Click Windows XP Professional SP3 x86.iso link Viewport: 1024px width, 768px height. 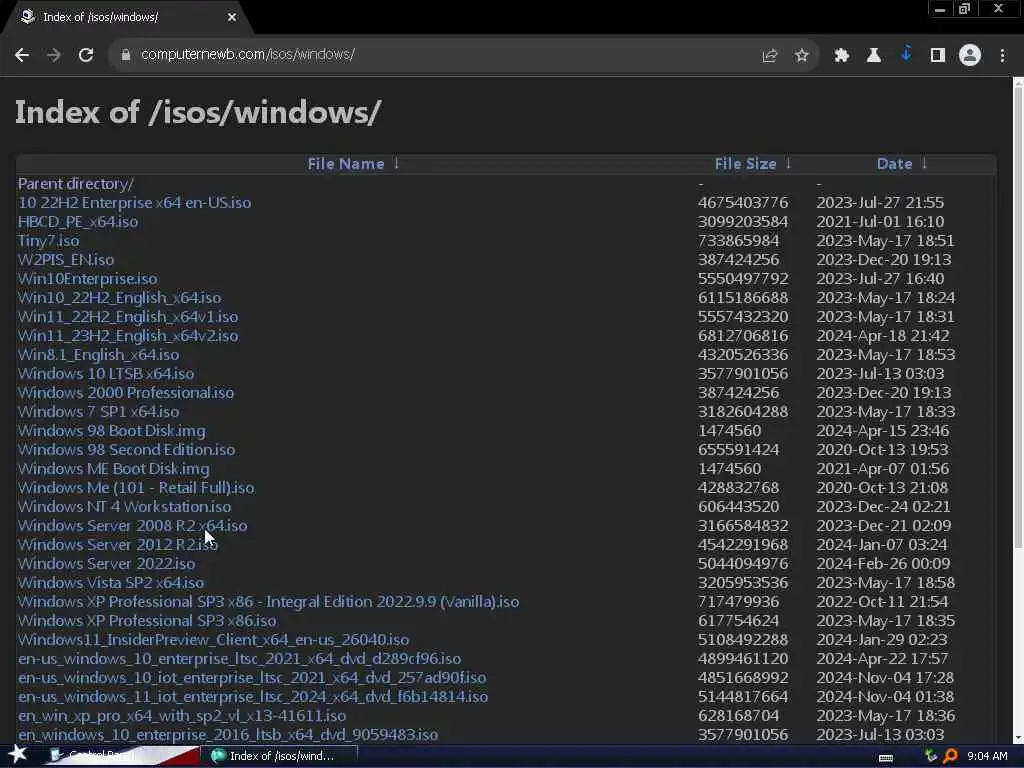tap(147, 620)
